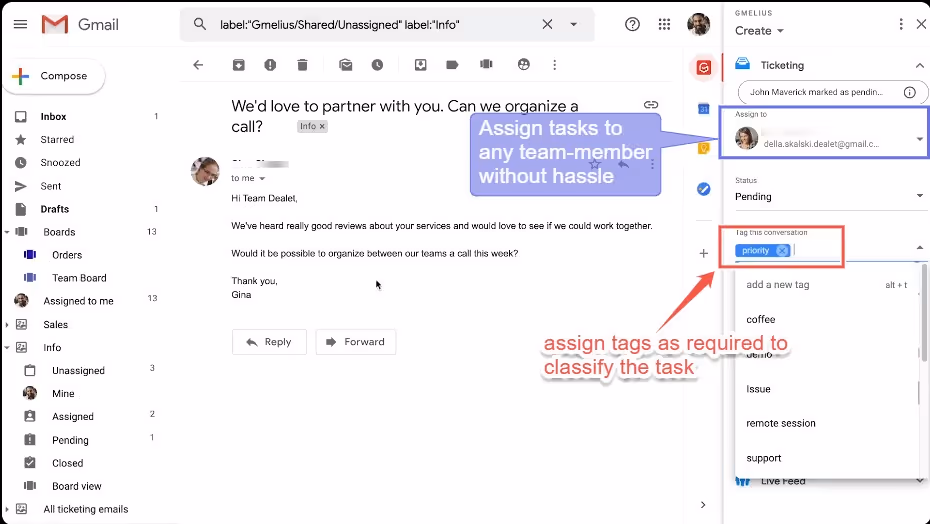
Task: Open the Labels icon in toolbar
Action: pos(452,65)
